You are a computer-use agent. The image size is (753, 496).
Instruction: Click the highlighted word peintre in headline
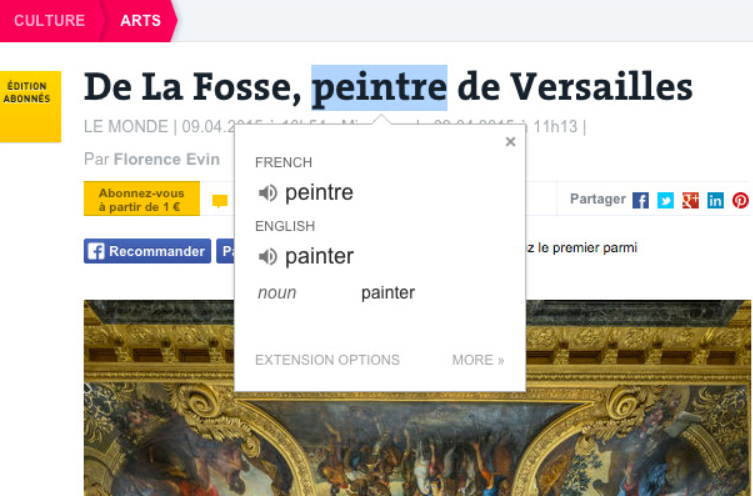(379, 87)
